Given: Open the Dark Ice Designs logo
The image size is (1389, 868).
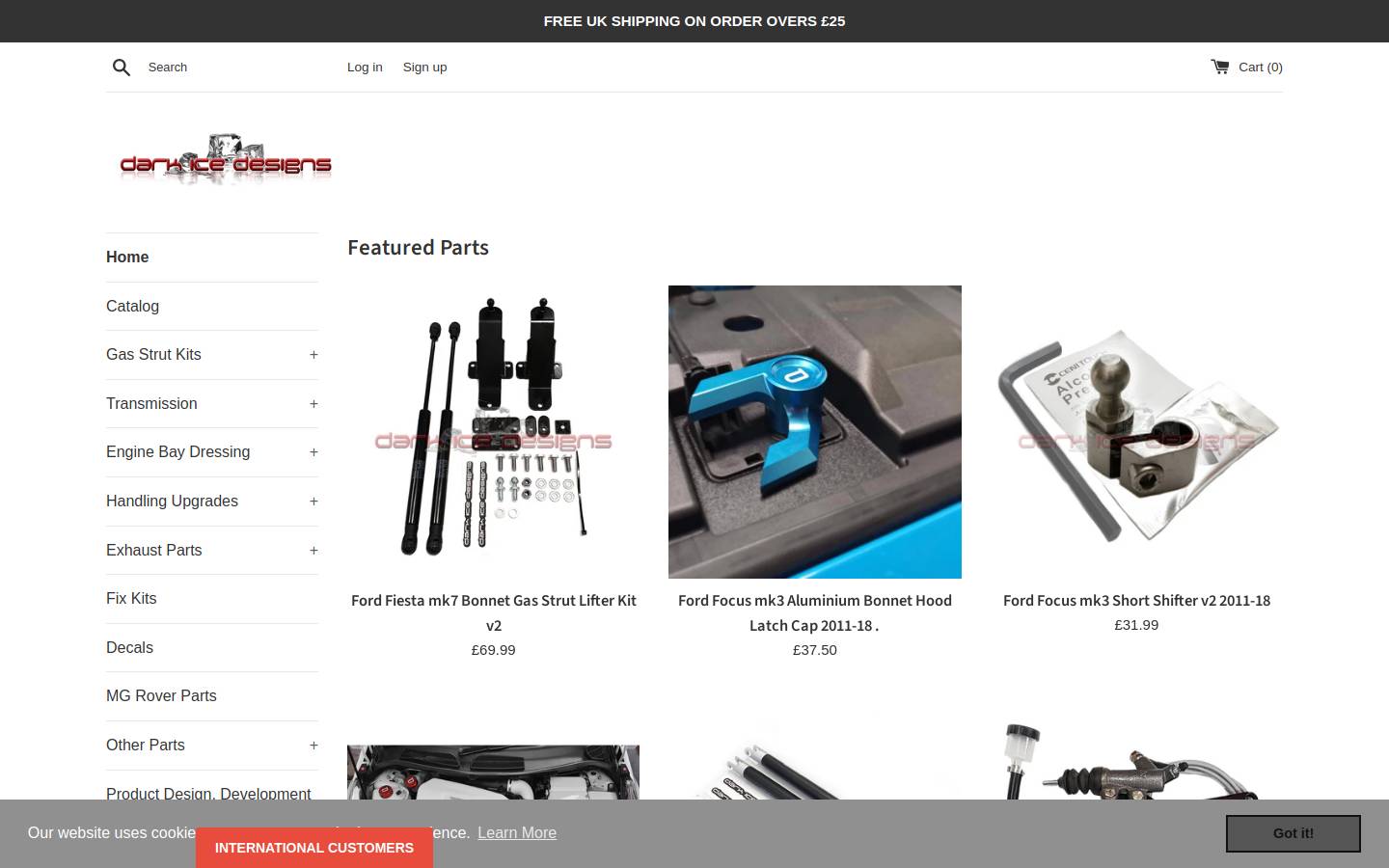Looking at the screenshot, I should click(x=226, y=159).
